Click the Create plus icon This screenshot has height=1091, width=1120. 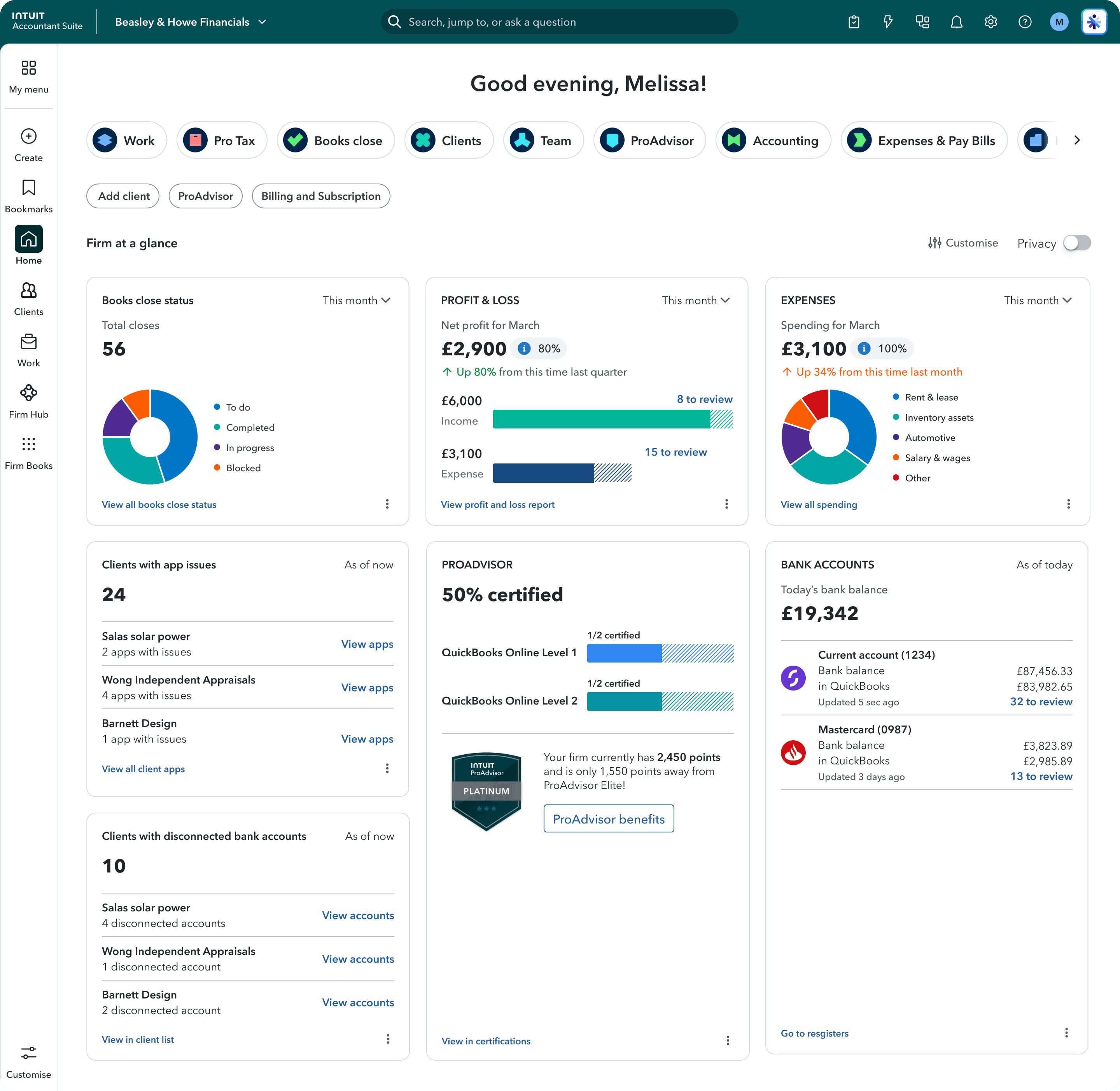pos(29,136)
